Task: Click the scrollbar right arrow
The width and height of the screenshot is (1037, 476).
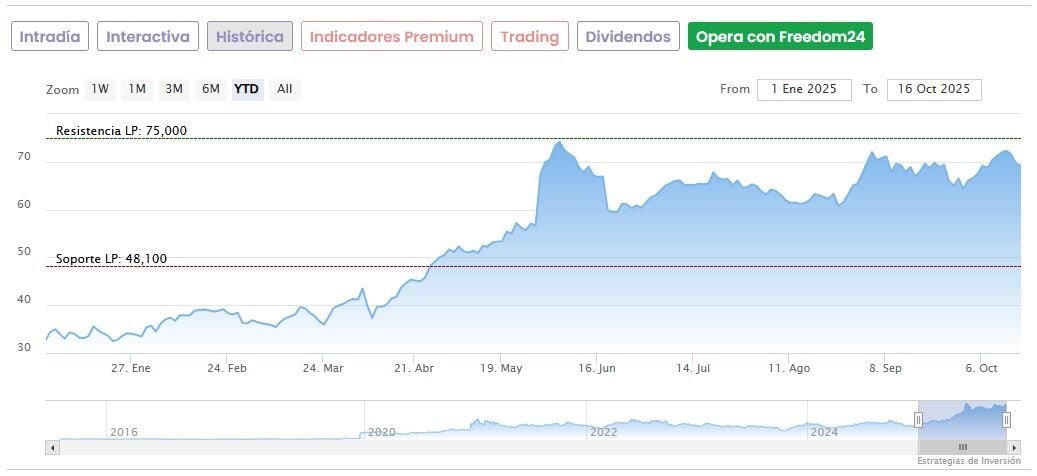Action: coord(1014,447)
